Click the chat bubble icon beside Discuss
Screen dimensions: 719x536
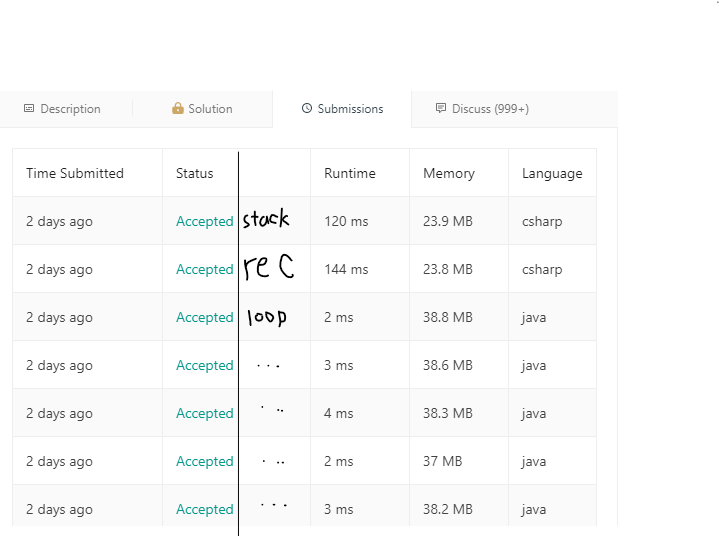[x=440, y=108]
